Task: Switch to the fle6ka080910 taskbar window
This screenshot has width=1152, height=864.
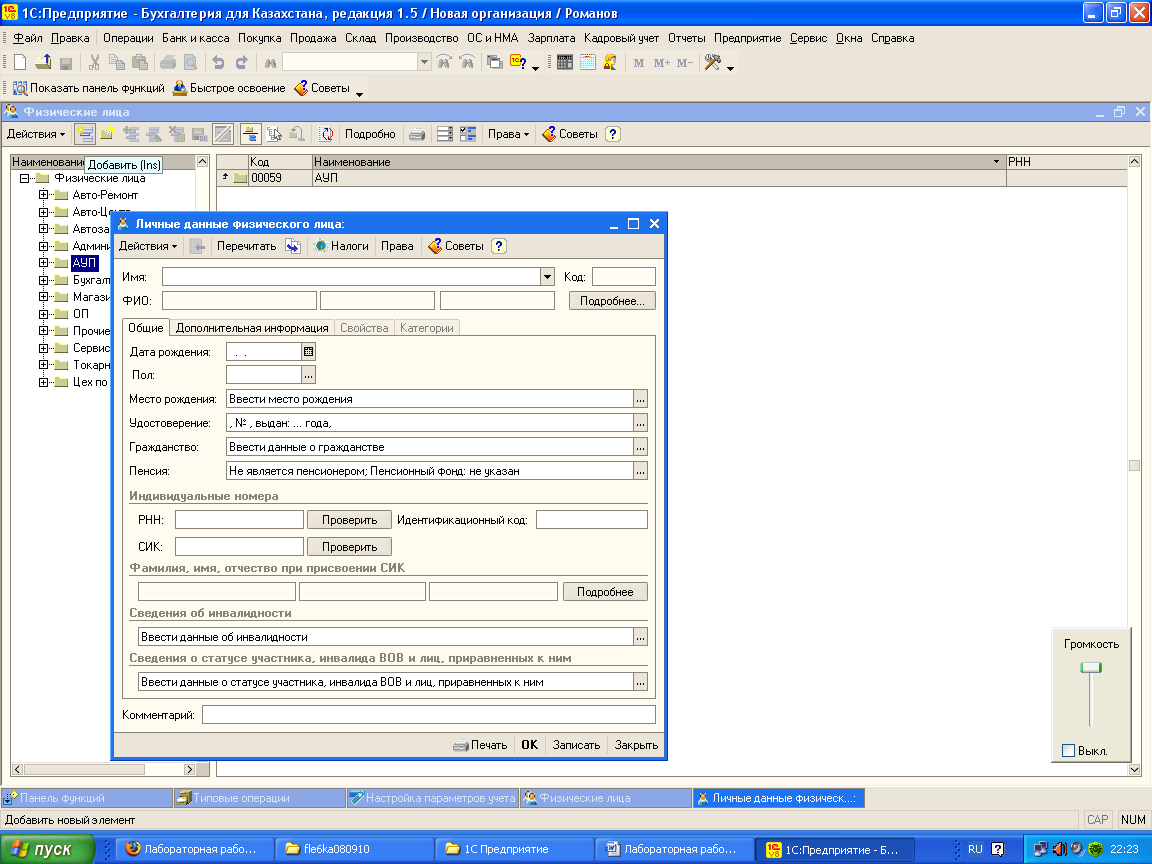Action: coord(355,849)
